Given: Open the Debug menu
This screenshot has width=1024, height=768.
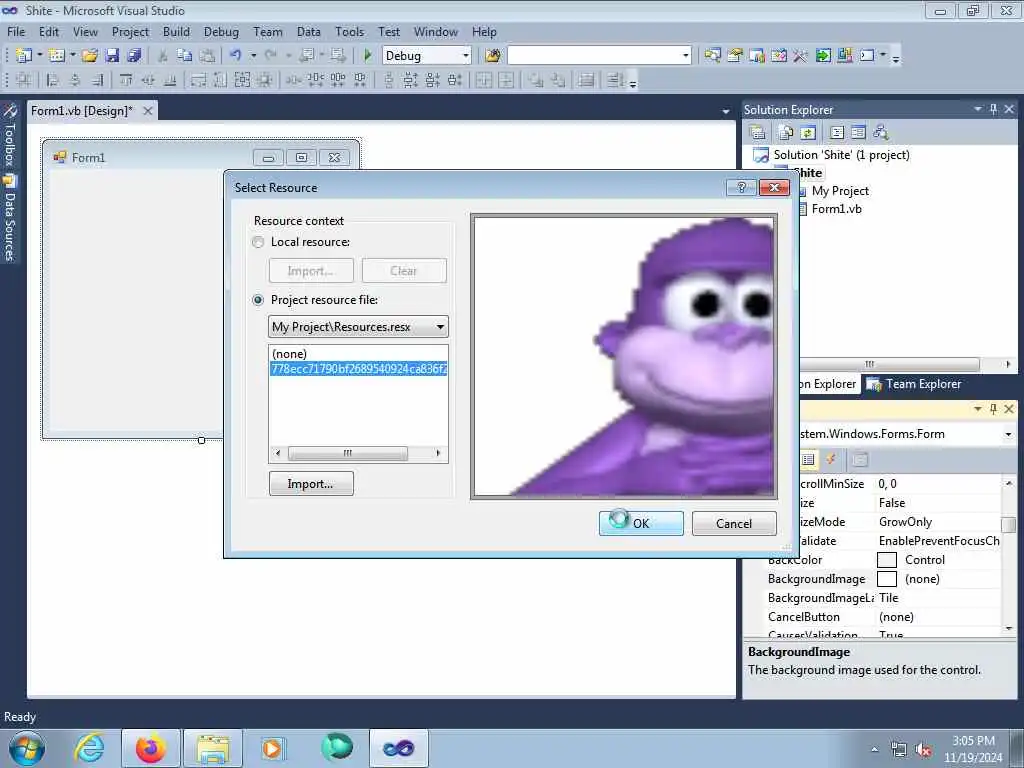Looking at the screenshot, I should coord(221,31).
